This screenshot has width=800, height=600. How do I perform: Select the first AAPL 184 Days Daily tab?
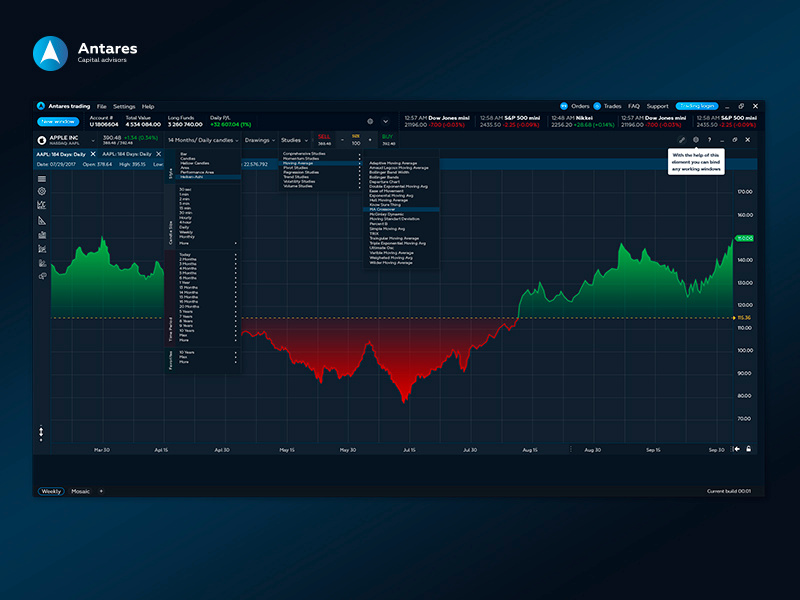point(61,154)
